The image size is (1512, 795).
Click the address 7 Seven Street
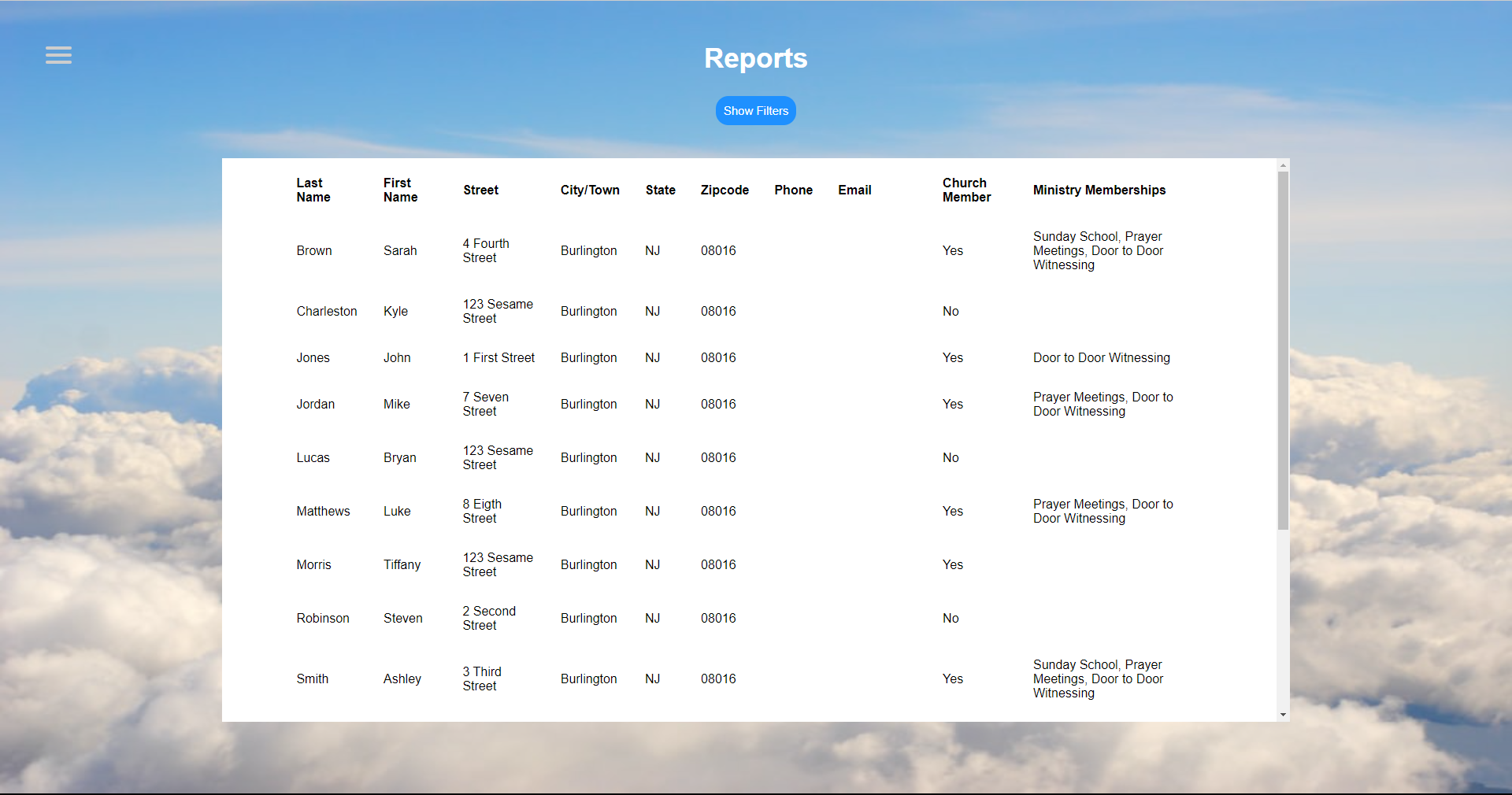(486, 404)
